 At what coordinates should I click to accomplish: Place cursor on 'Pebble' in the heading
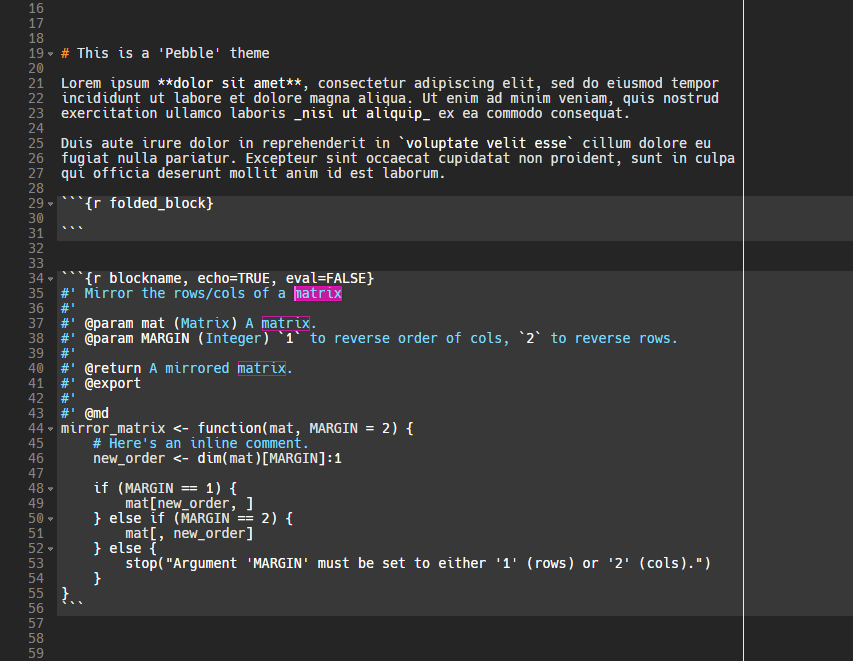[189, 53]
